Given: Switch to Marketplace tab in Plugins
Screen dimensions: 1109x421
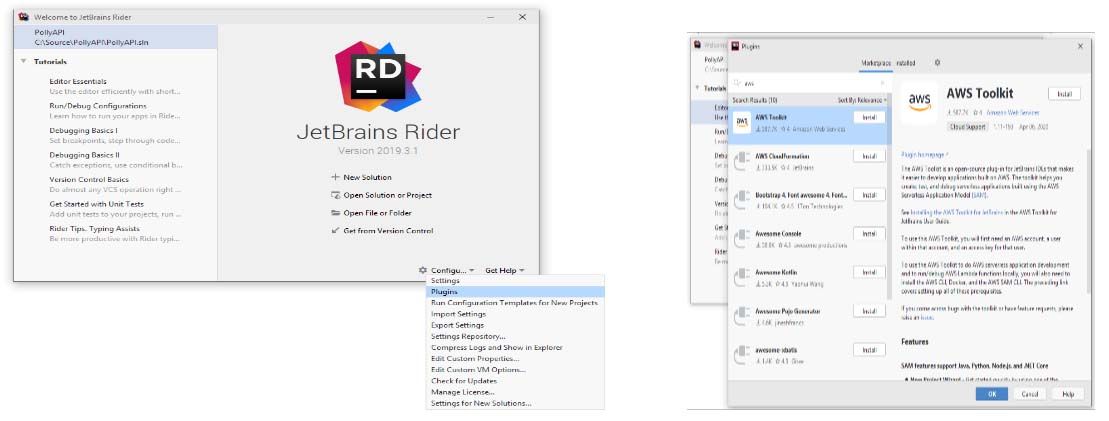Looking at the screenshot, I should click(876, 63).
